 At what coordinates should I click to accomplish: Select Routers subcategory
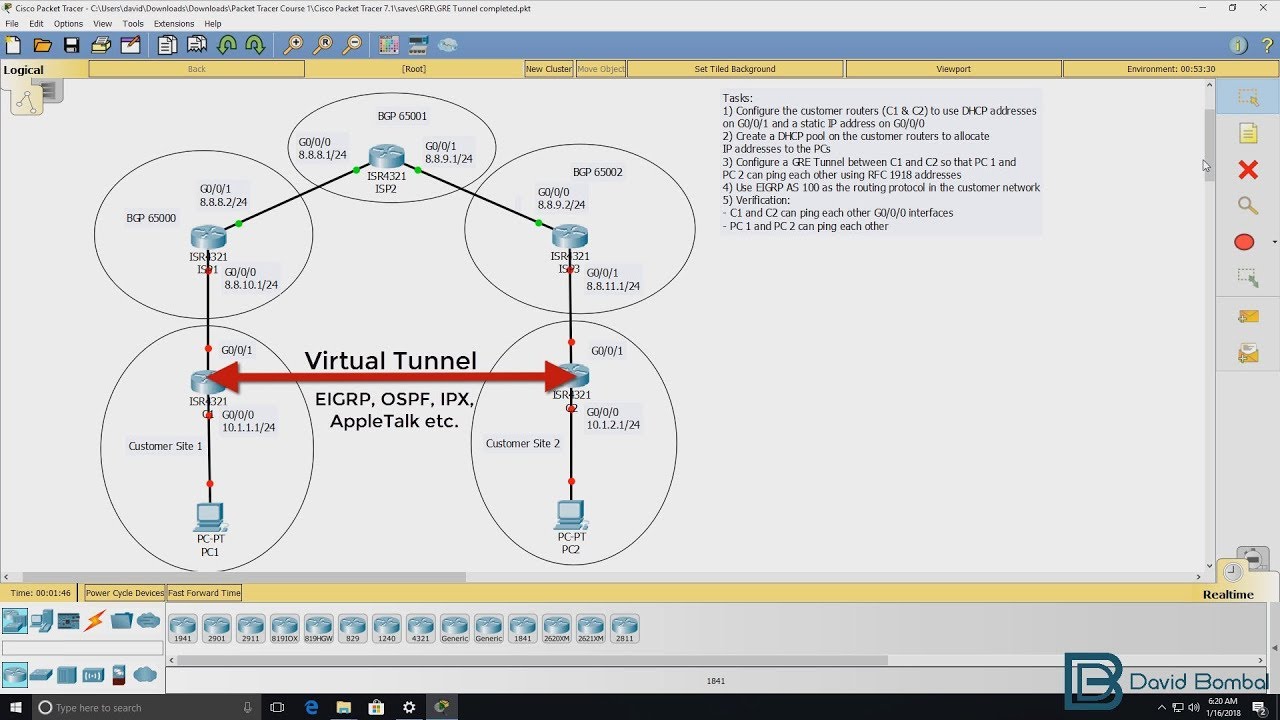pyautogui.click(x=14, y=675)
